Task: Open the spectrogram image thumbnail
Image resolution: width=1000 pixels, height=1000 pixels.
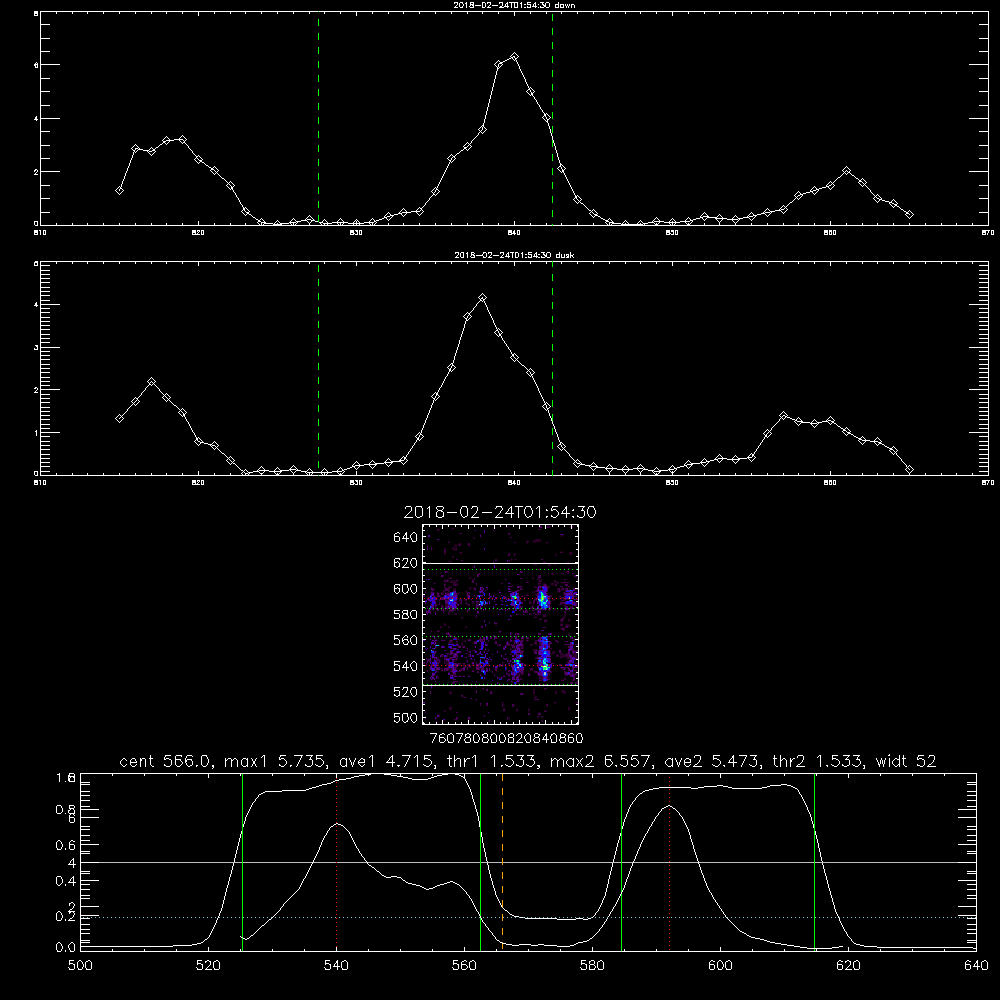Action: [501, 624]
